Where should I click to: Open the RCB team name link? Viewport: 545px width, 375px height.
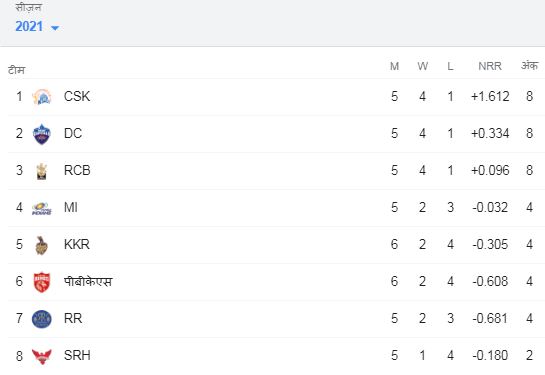pos(77,170)
